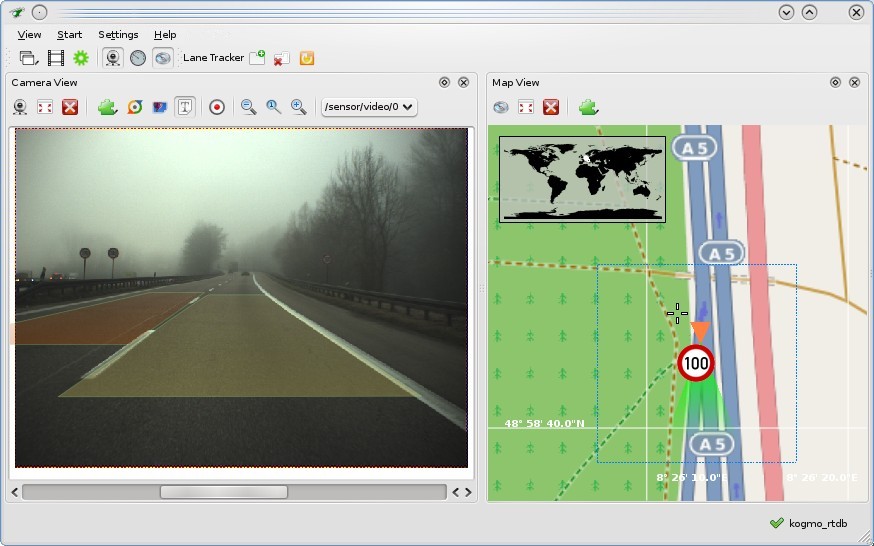Click the green puzzle plugin icon in Map View

tap(589, 107)
